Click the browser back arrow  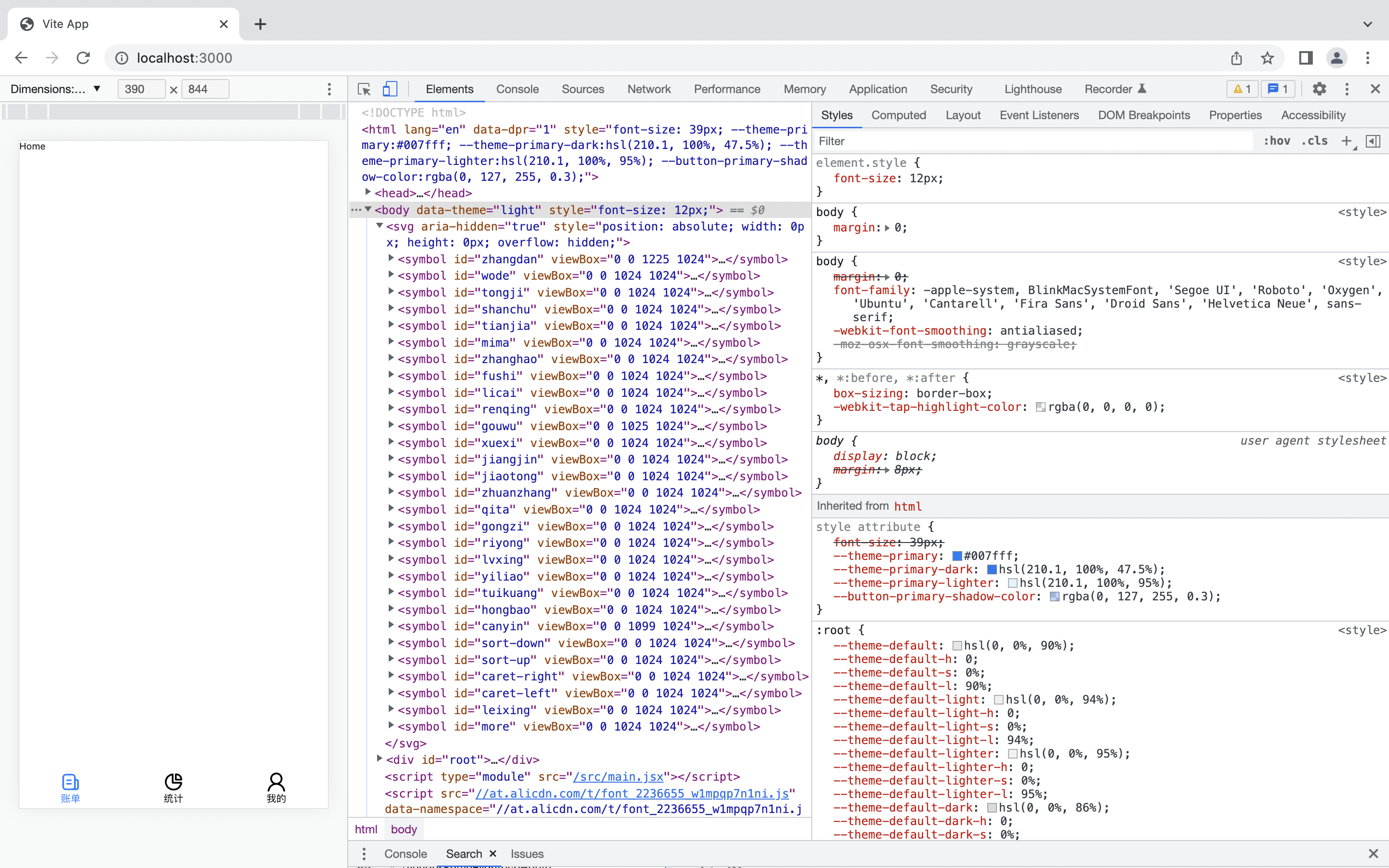click(21, 58)
